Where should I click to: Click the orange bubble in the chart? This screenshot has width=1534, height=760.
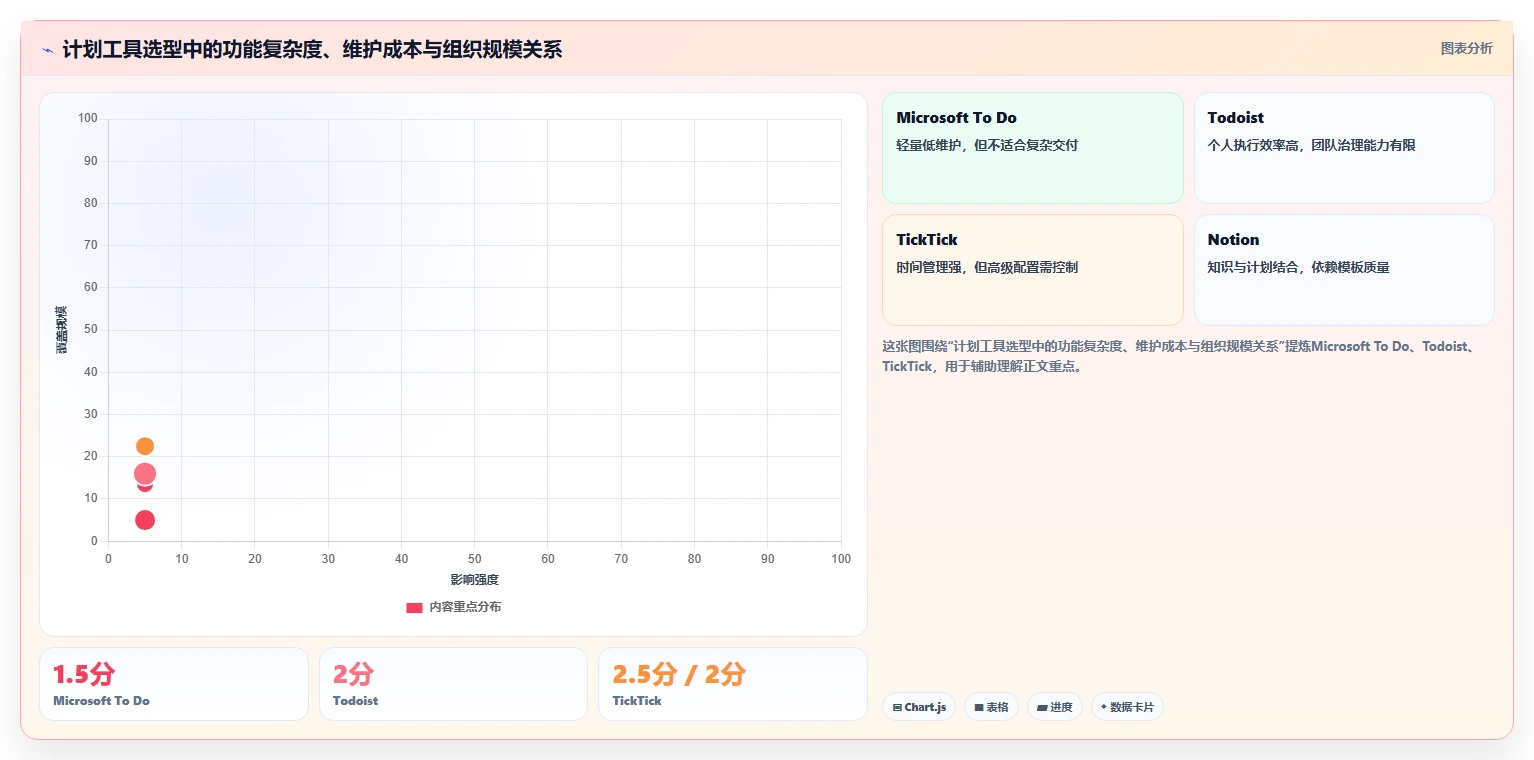145,446
